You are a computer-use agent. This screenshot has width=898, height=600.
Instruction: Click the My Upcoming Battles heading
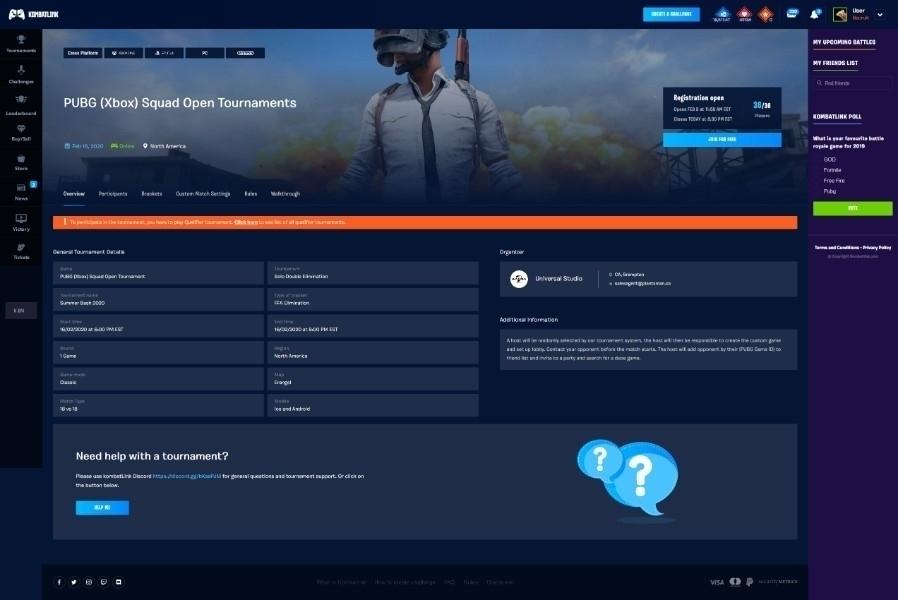pos(844,42)
